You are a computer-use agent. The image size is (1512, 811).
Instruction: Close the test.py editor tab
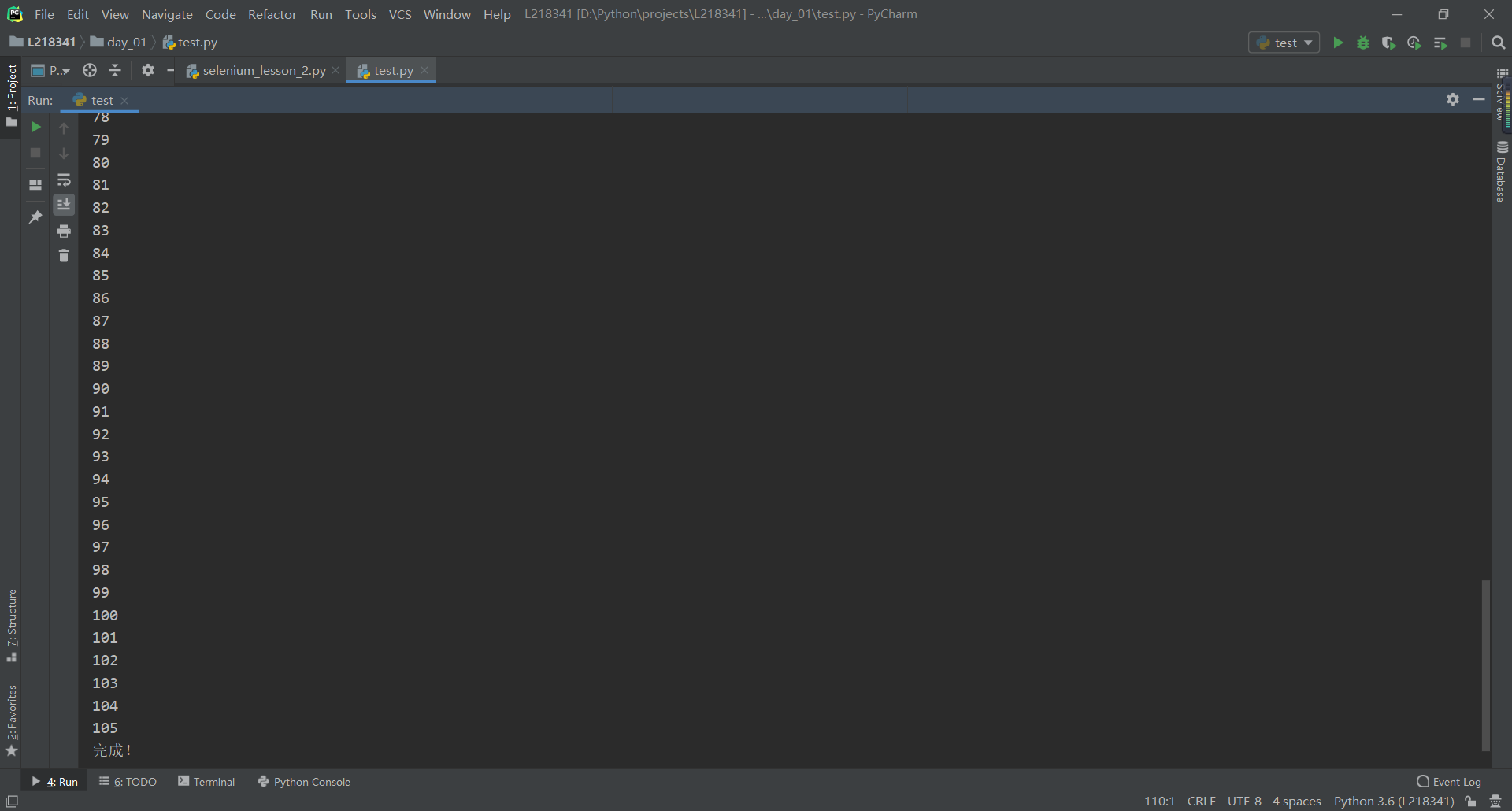(425, 70)
